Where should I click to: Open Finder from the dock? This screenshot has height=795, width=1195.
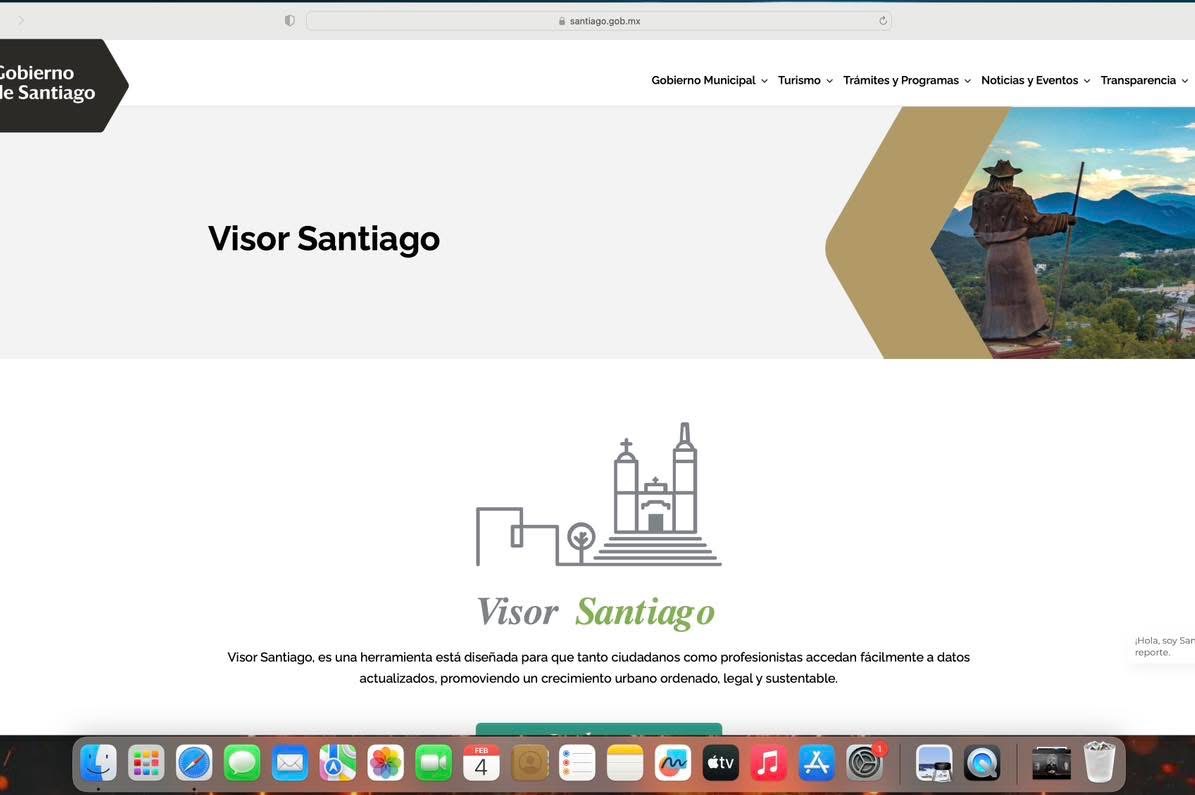click(98, 763)
